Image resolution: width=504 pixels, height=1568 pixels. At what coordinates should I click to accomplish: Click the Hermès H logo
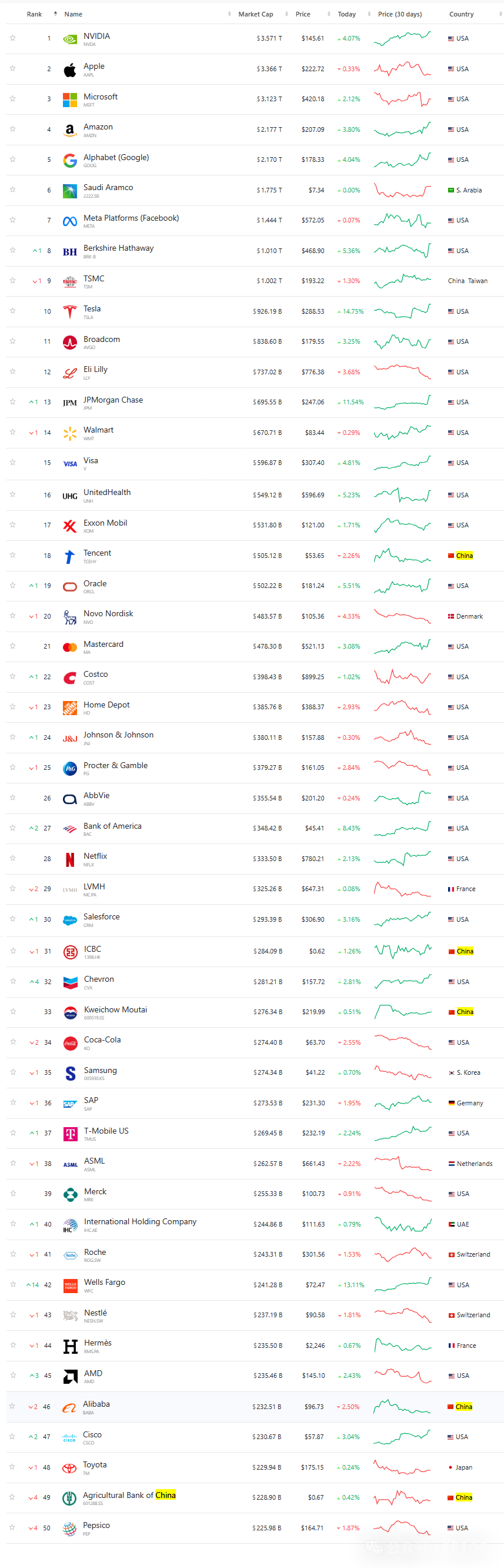pyautogui.click(x=71, y=1347)
